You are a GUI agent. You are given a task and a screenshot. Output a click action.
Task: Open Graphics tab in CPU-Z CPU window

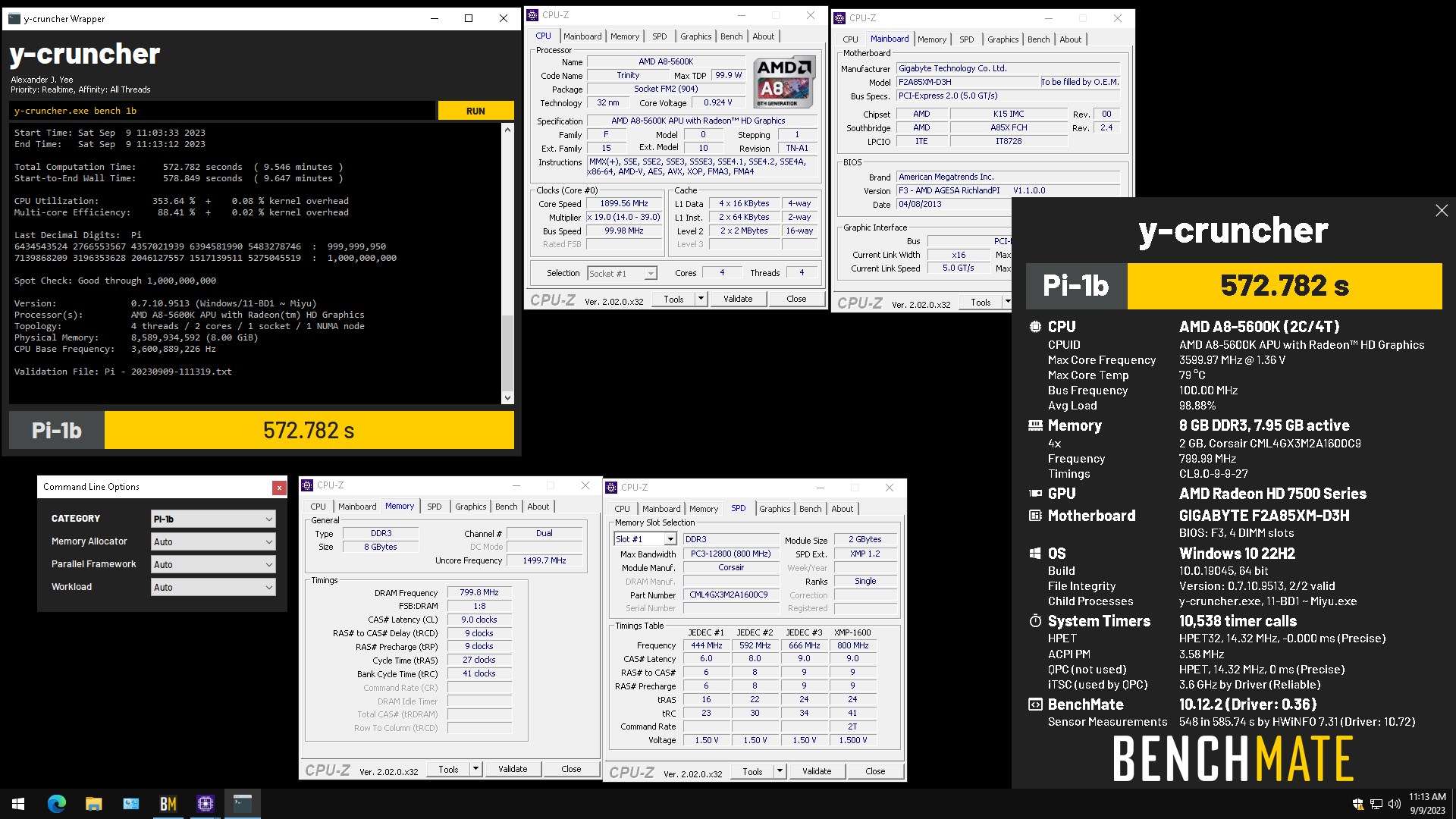click(x=695, y=36)
